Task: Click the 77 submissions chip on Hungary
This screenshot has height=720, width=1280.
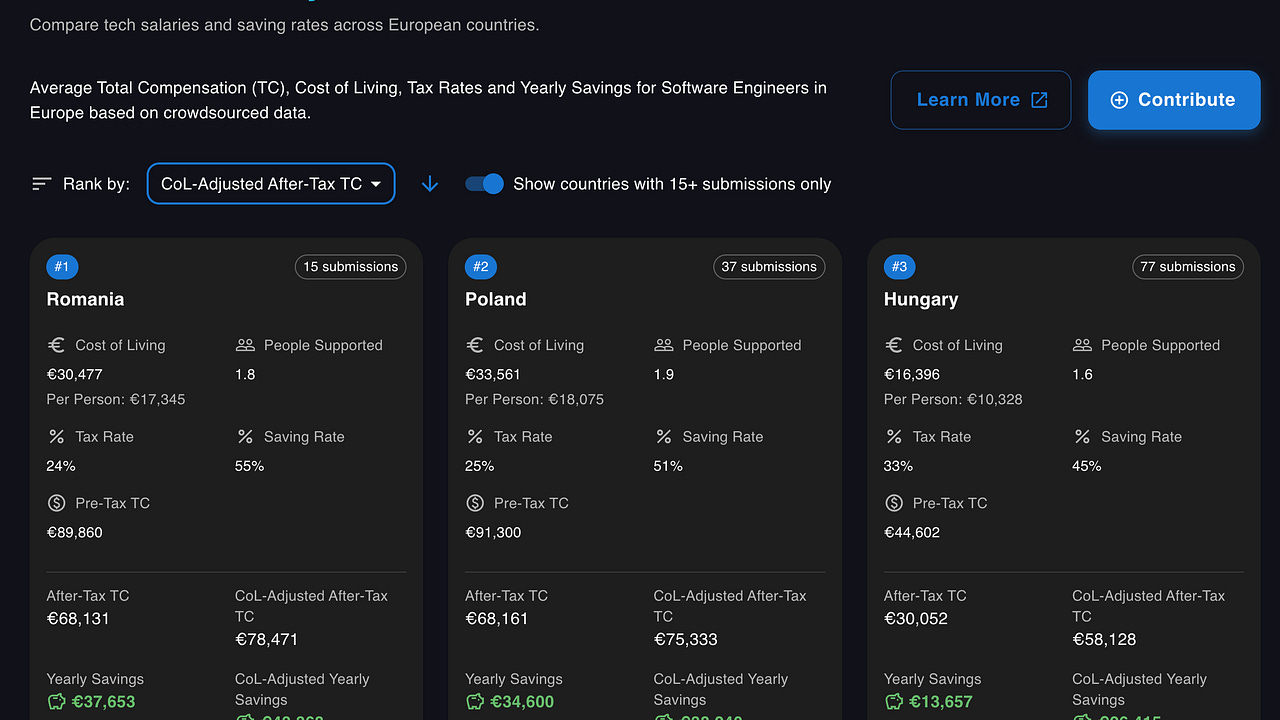Action: pos(1188,267)
